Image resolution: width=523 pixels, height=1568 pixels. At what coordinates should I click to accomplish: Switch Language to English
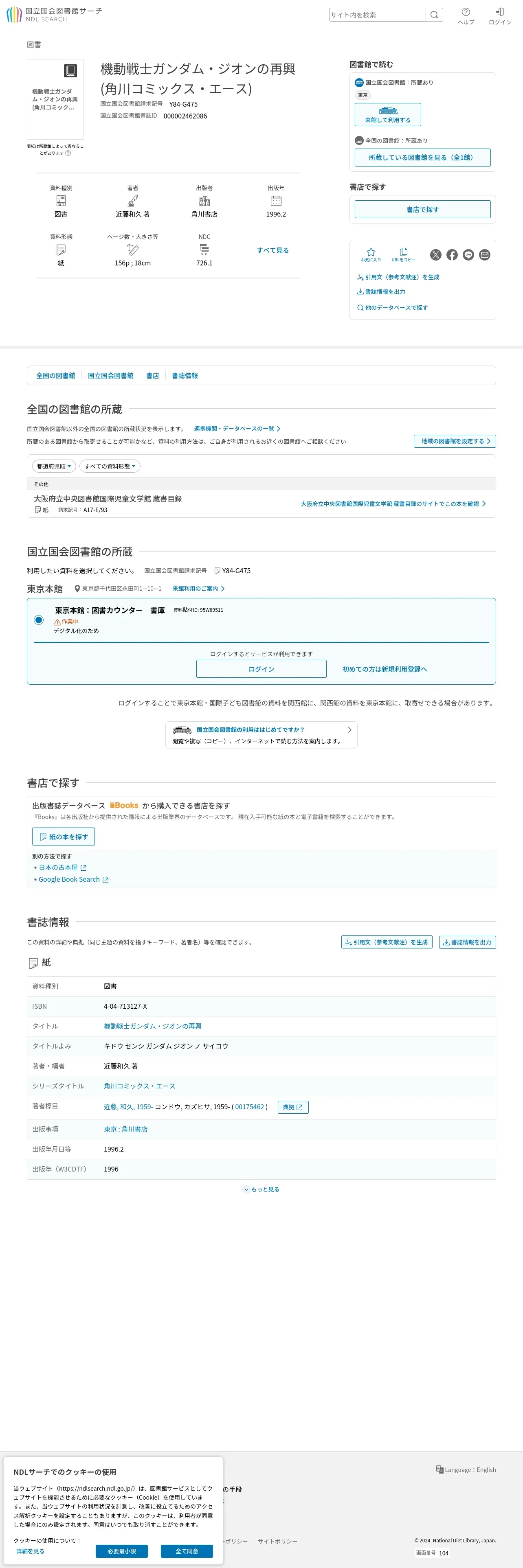pos(466,1469)
